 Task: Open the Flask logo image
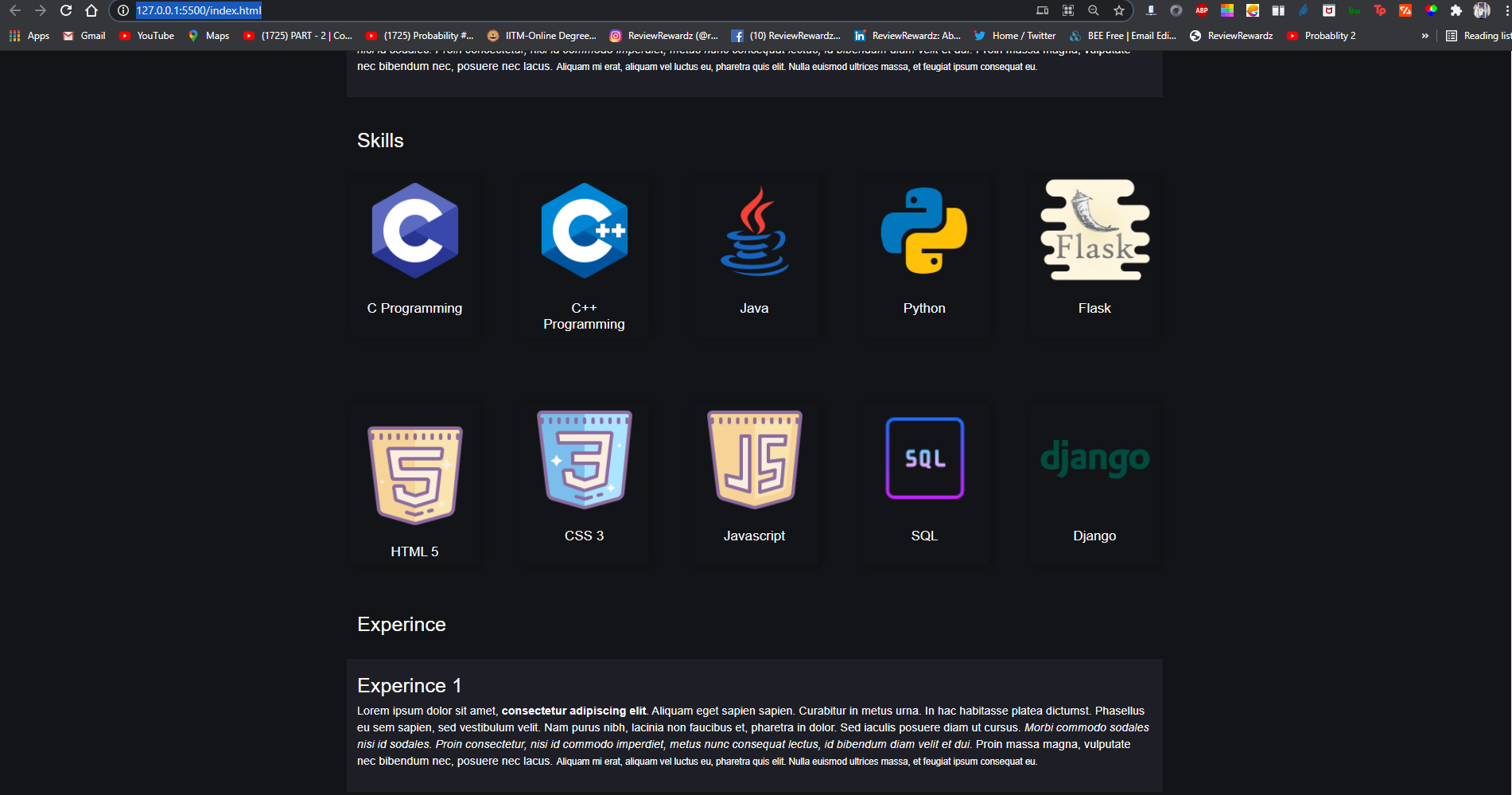1095,230
